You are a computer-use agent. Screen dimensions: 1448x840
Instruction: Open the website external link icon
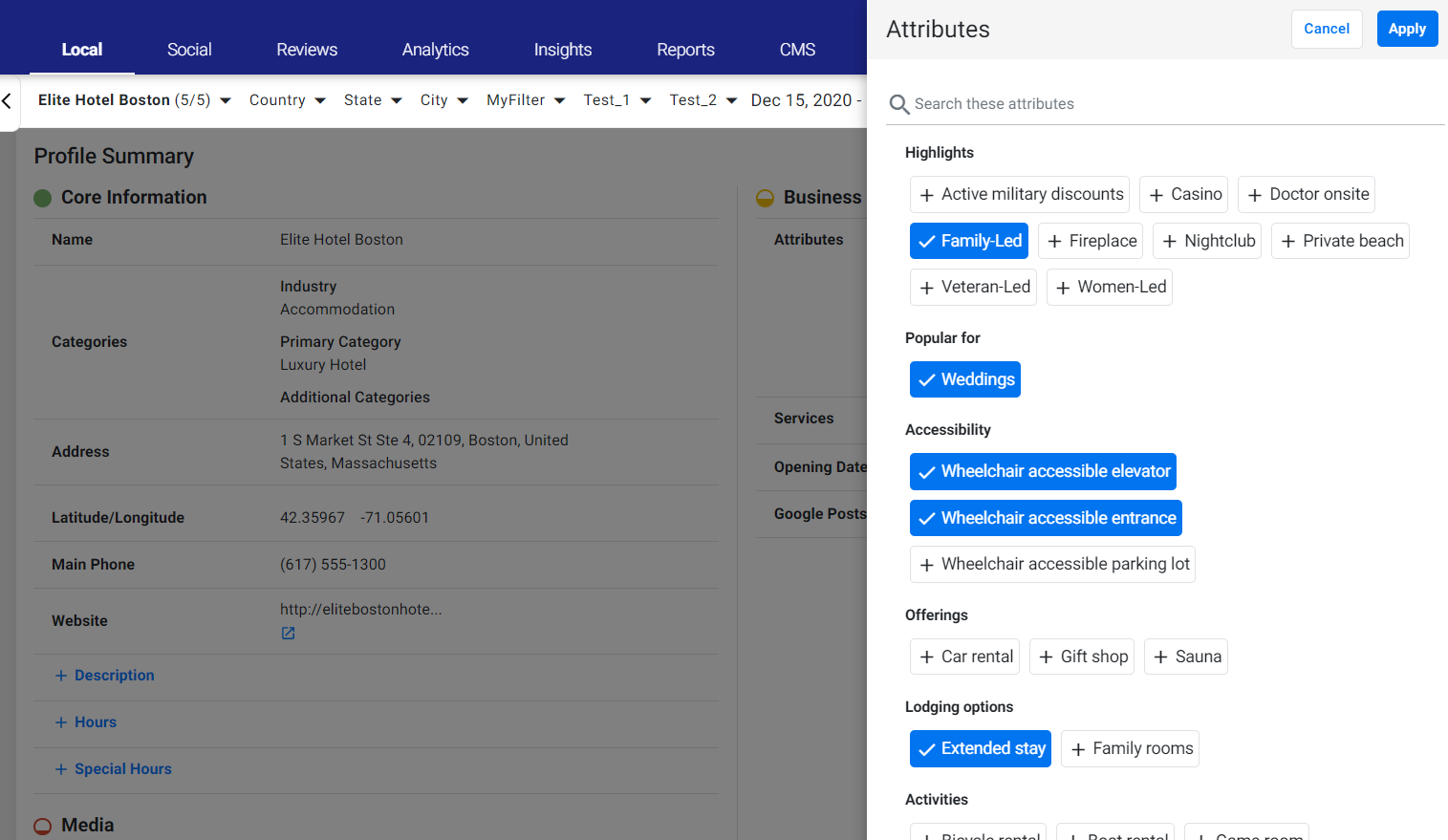pos(288,634)
